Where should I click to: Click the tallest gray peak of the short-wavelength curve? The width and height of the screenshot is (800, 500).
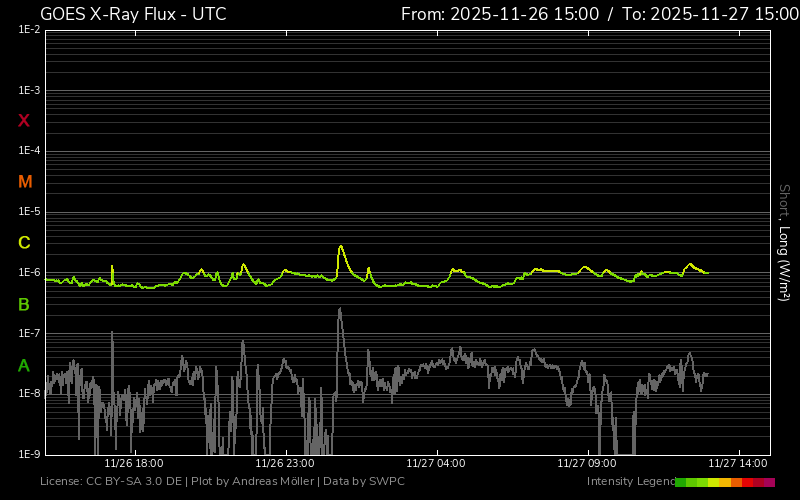(x=340, y=310)
